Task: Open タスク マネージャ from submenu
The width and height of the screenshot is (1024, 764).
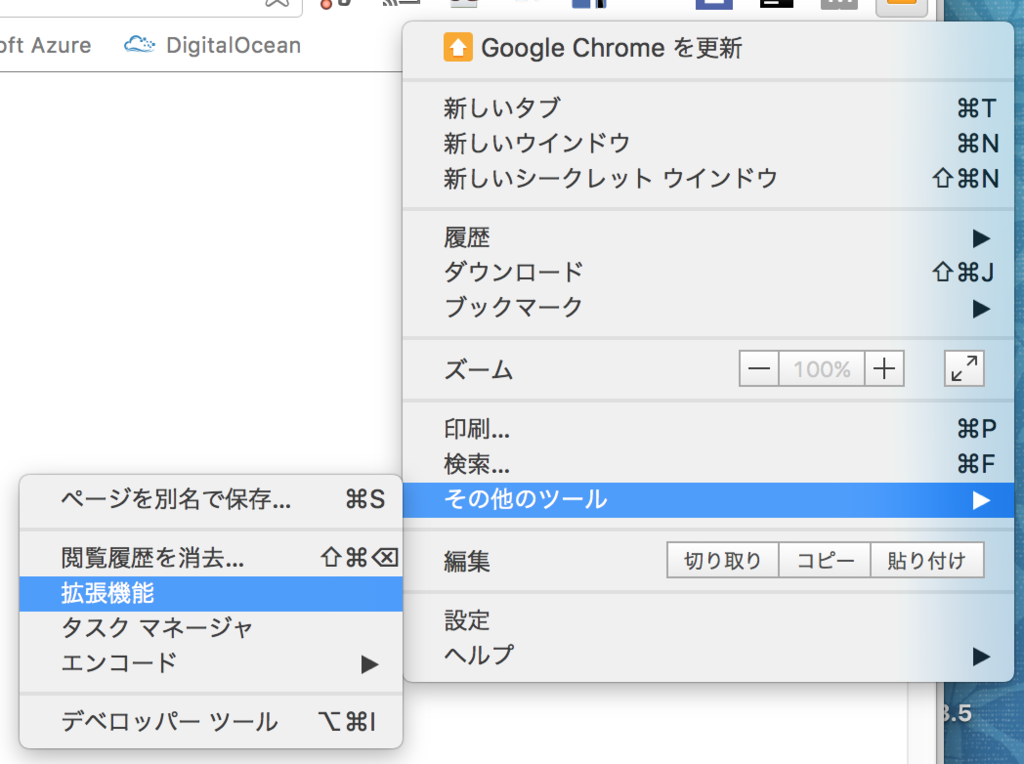Action: coord(211,628)
